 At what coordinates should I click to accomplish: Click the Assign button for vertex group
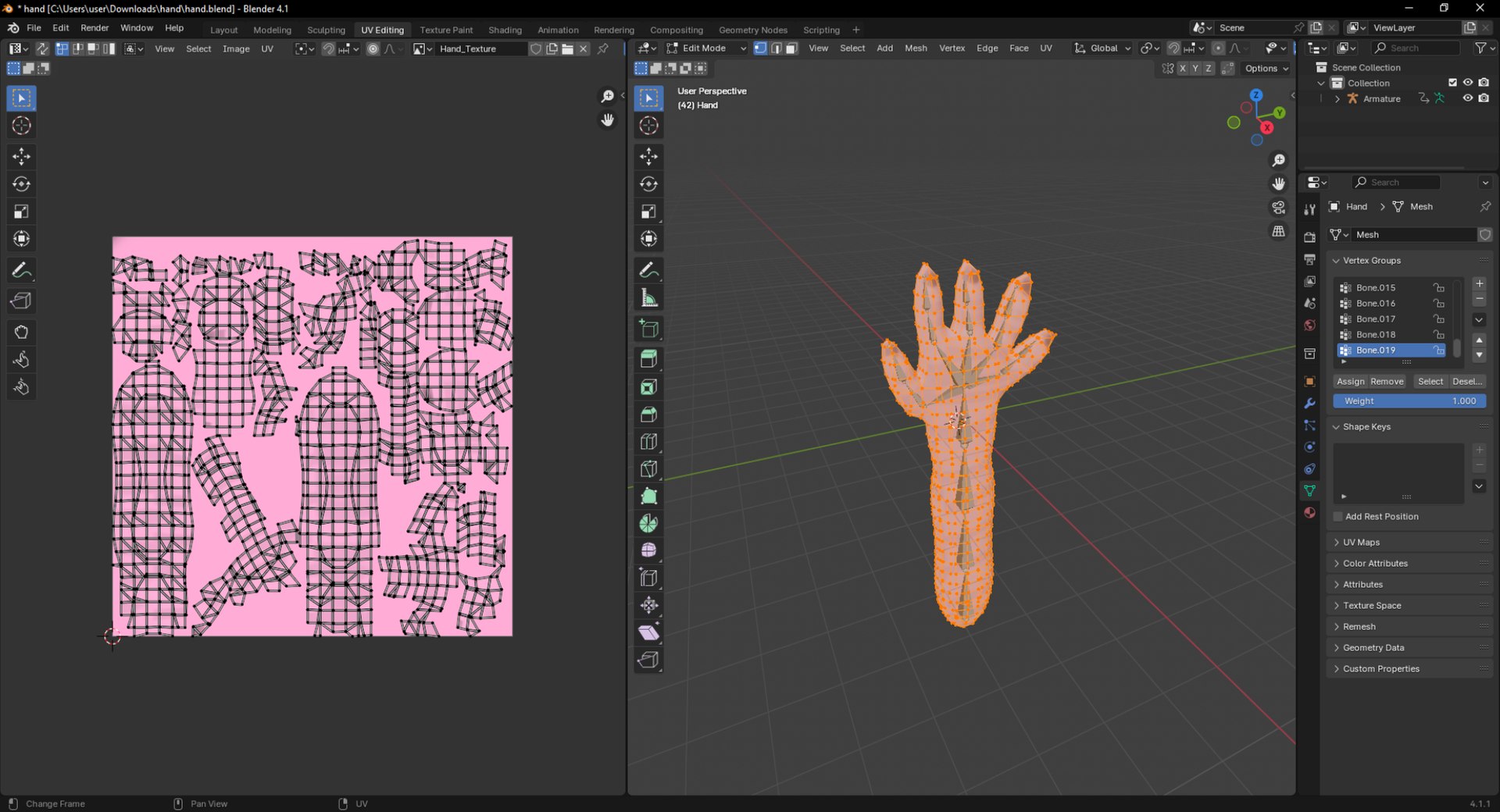pos(1350,382)
